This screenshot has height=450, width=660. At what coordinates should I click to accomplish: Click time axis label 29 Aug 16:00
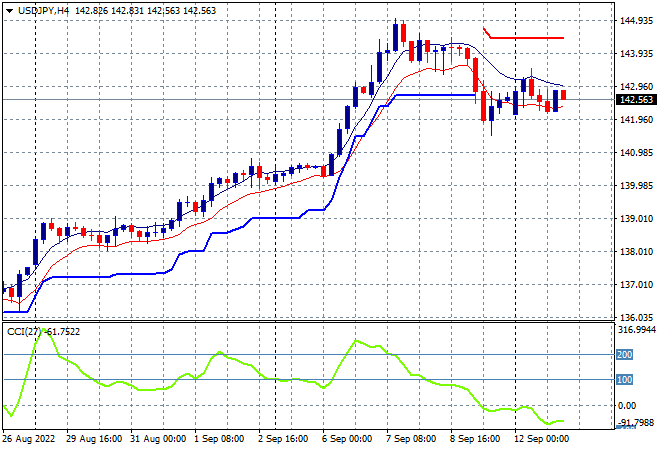tap(94, 439)
